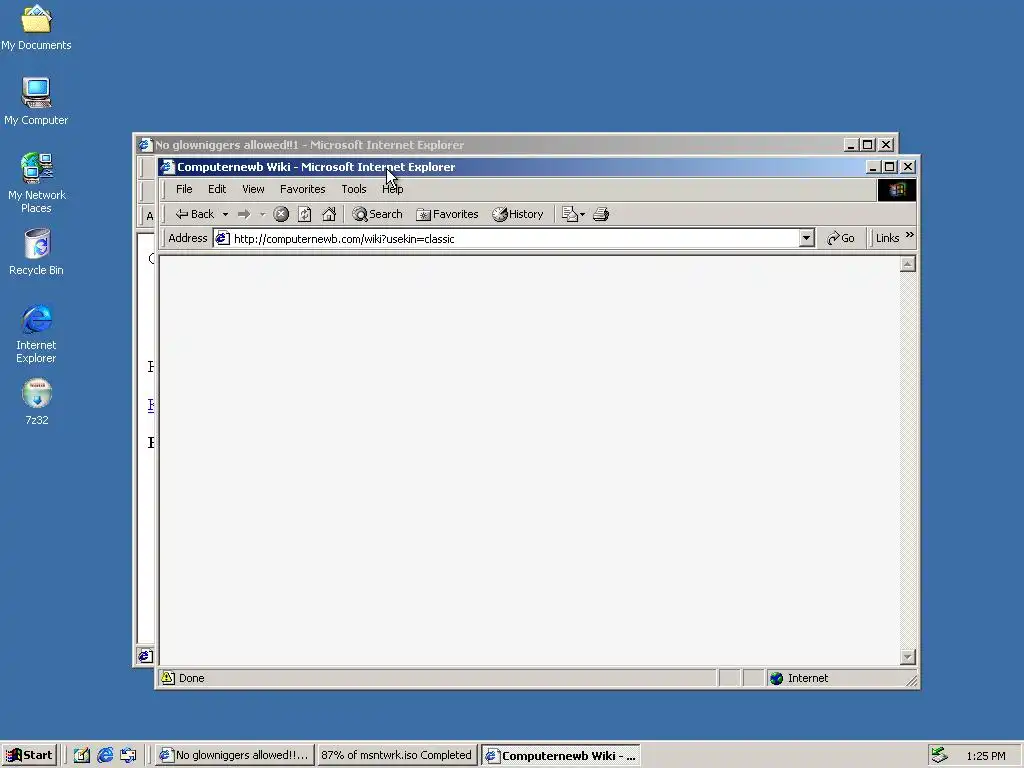The image size is (1024, 768).
Task: Print the page with the Print icon
Action: click(x=601, y=214)
